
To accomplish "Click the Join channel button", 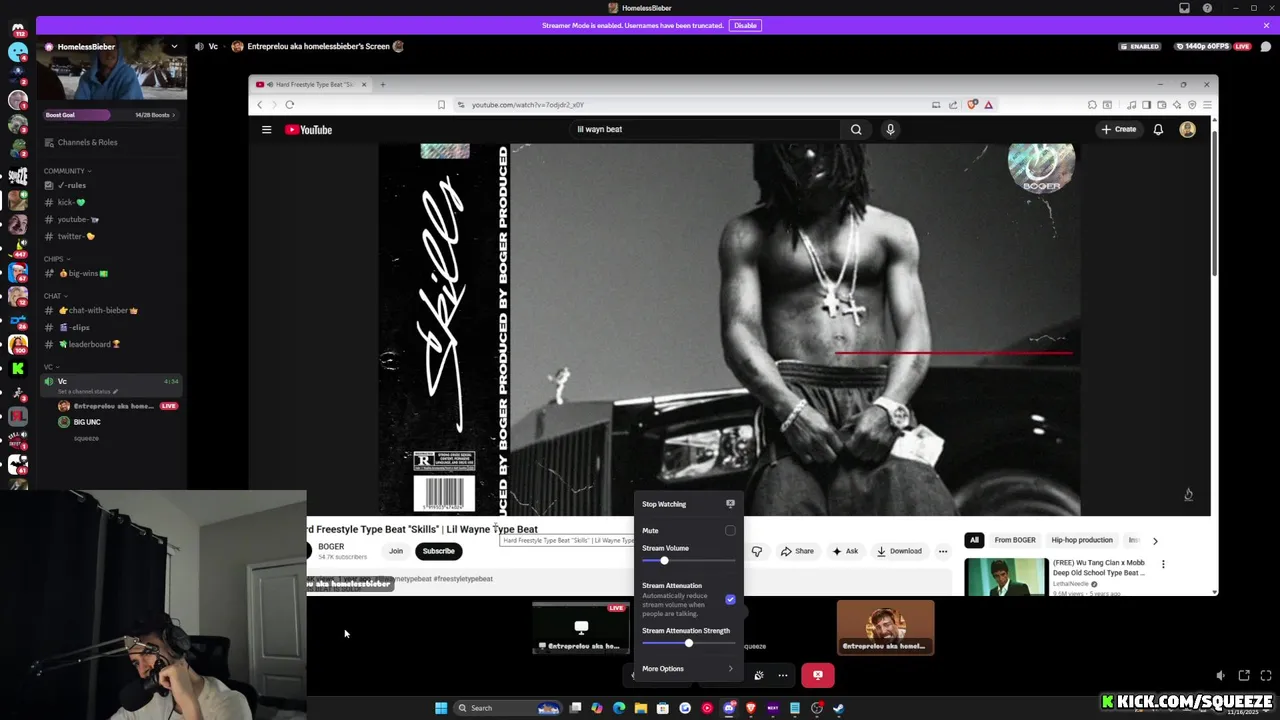I will [396, 551].
